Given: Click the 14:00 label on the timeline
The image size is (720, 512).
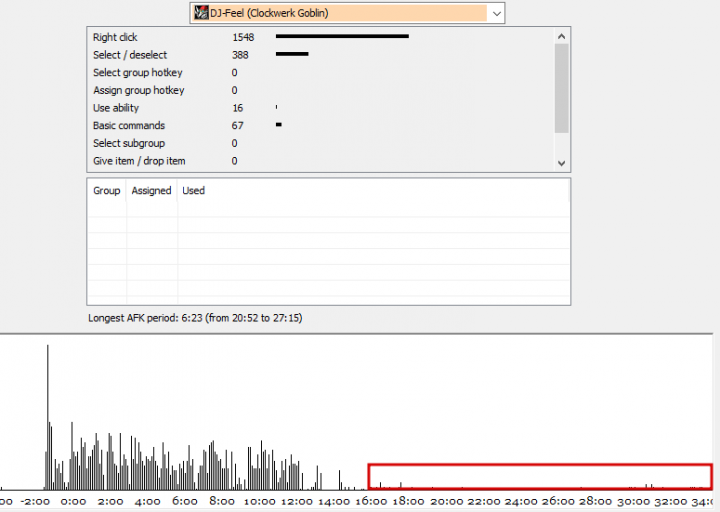Looking at the screenshot, I should [x=334, y=501].
